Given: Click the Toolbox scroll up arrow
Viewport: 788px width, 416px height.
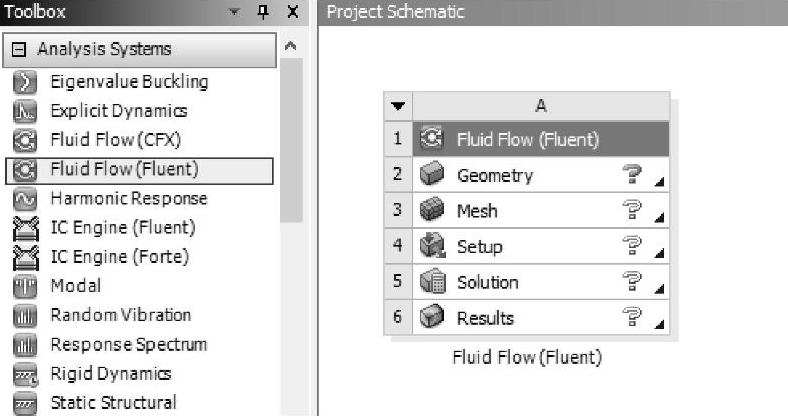Looking at the screenshot, I should (290, 46).
